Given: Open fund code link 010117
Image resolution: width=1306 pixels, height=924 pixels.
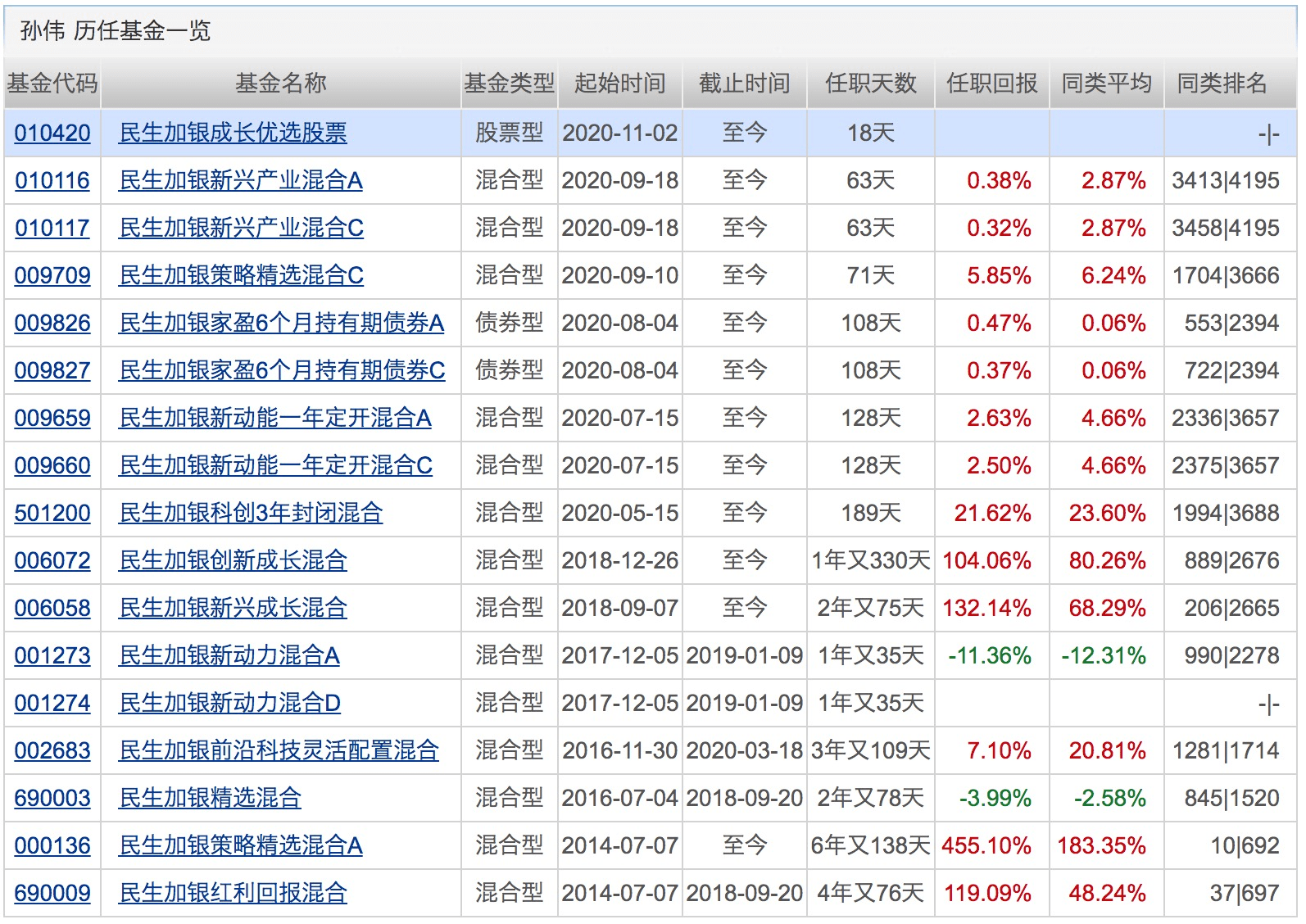Looking at the screenshot, I should [52, 228].
